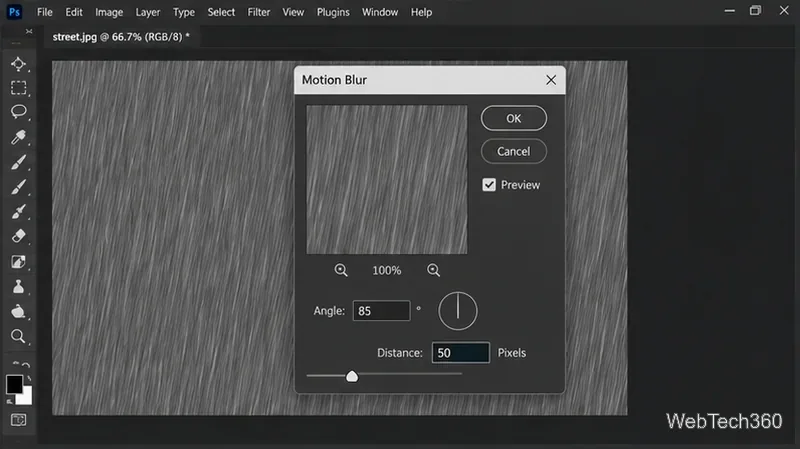Open the View menu
The image size is (800, 449).
click(x=293, y=12)
